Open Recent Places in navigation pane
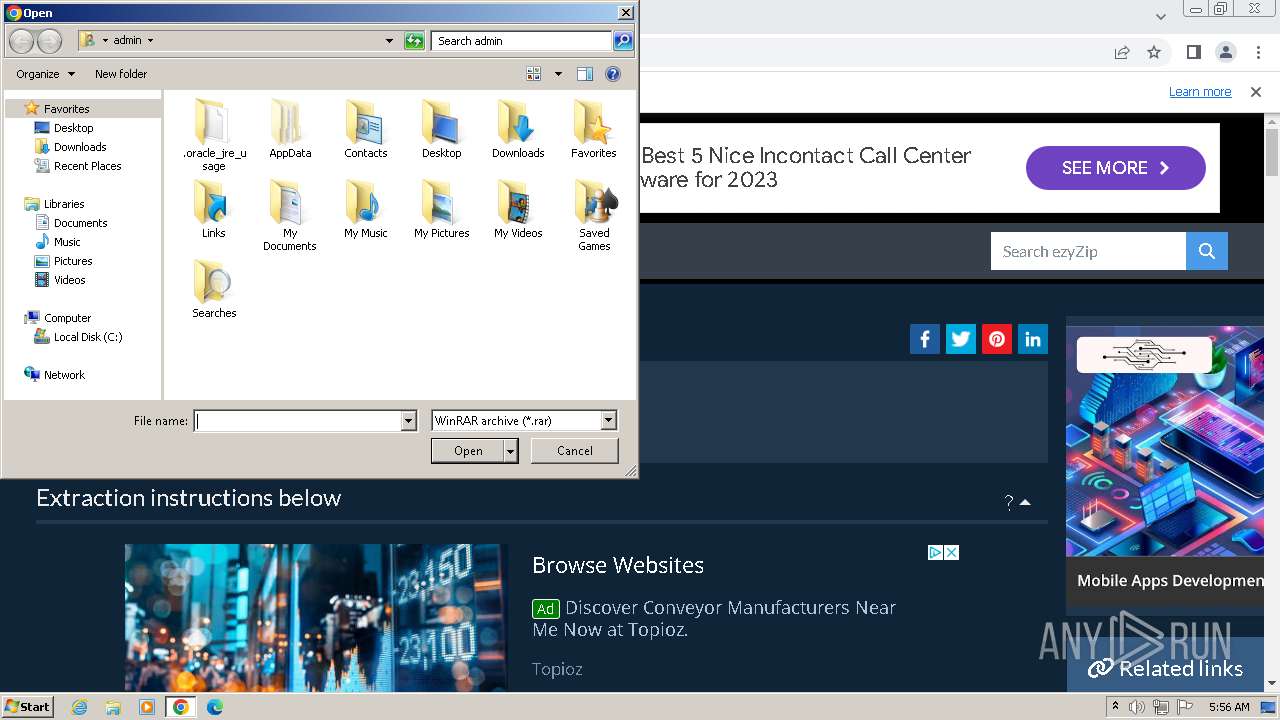1280x720 pixels. (x=87, y=166)
